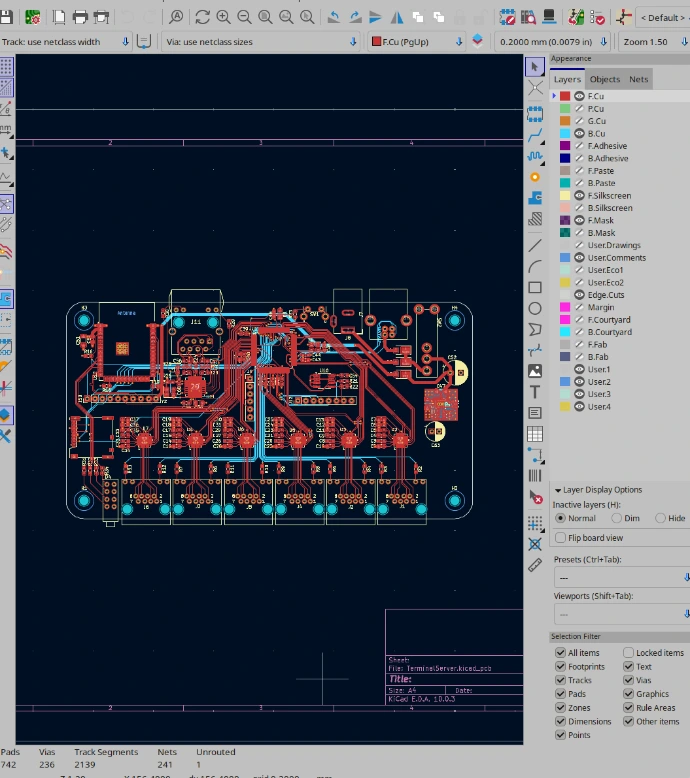Select the Dim inactive layers option

[617, 518]
